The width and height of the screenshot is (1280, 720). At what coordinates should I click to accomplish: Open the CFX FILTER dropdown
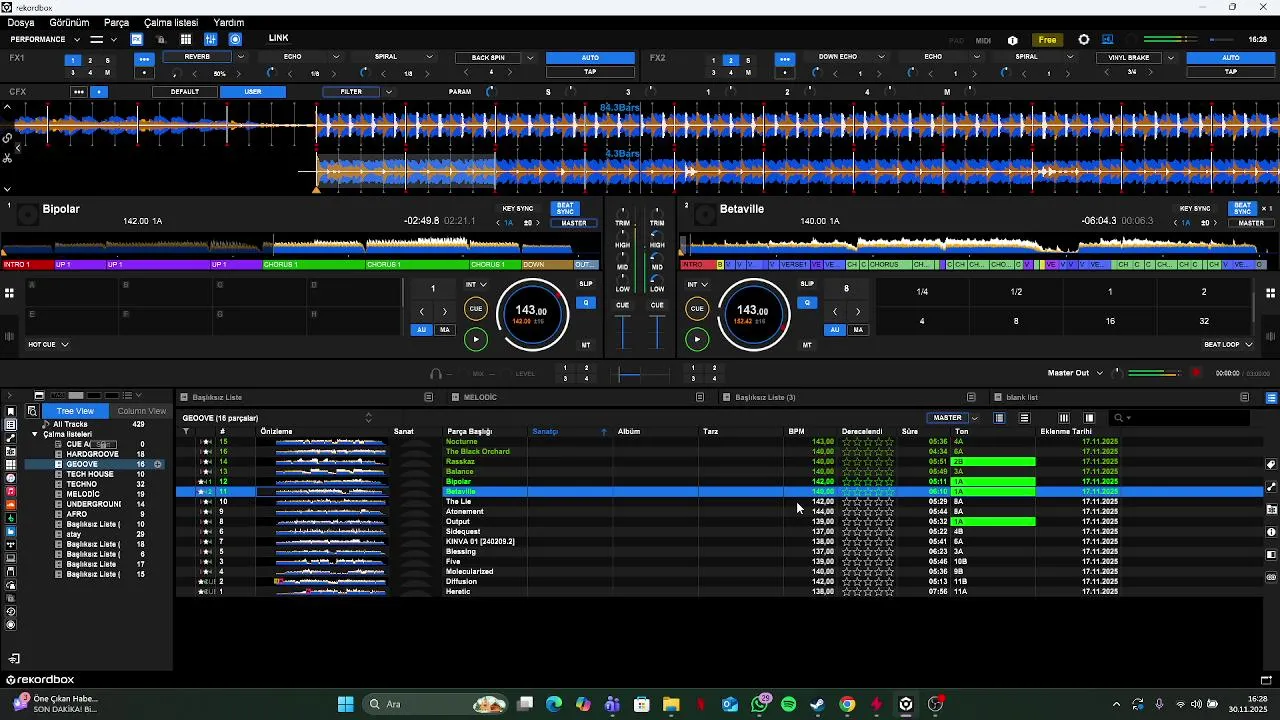point(389,92)
